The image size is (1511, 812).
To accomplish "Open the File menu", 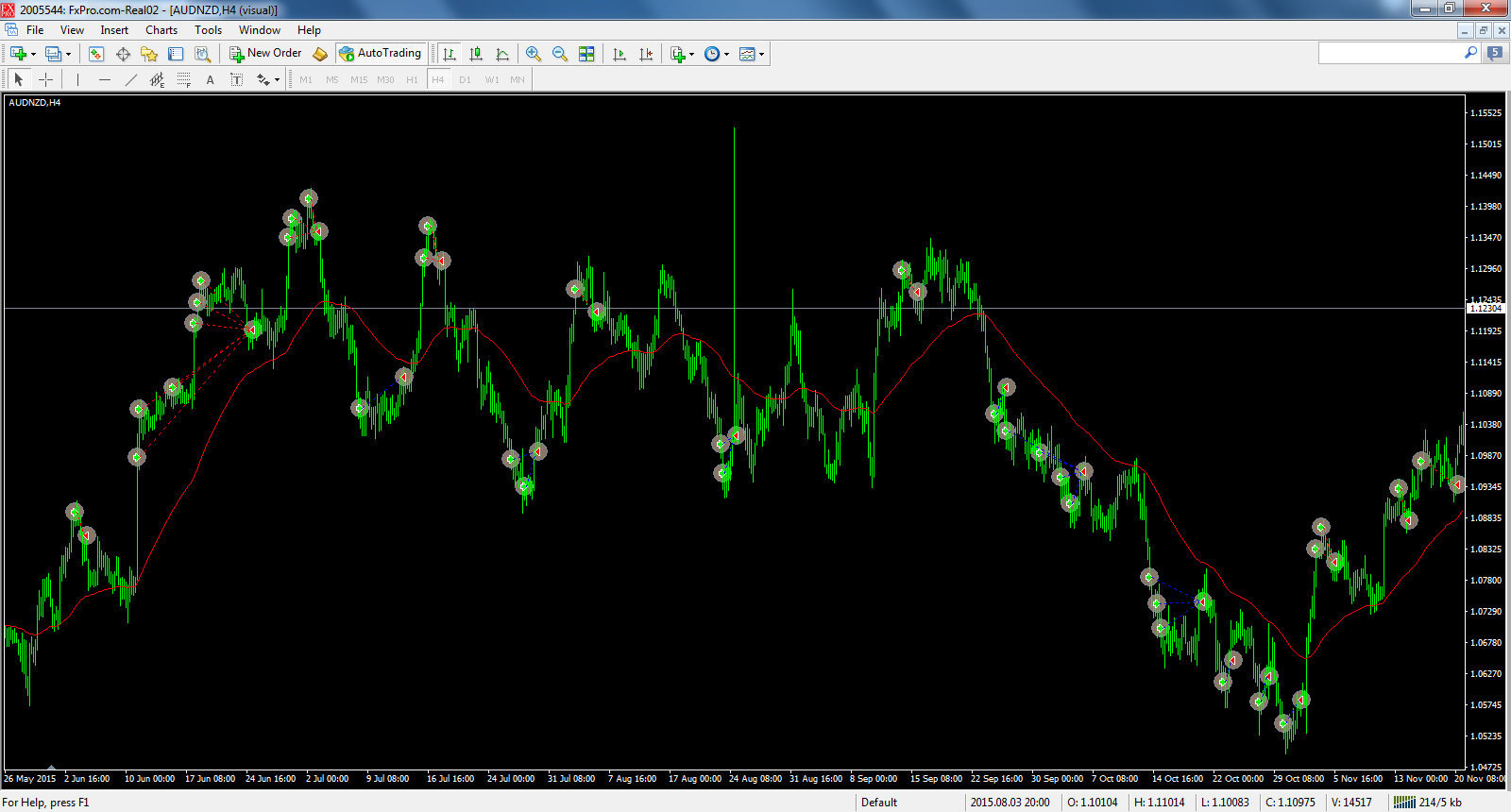I will point(35,30).
